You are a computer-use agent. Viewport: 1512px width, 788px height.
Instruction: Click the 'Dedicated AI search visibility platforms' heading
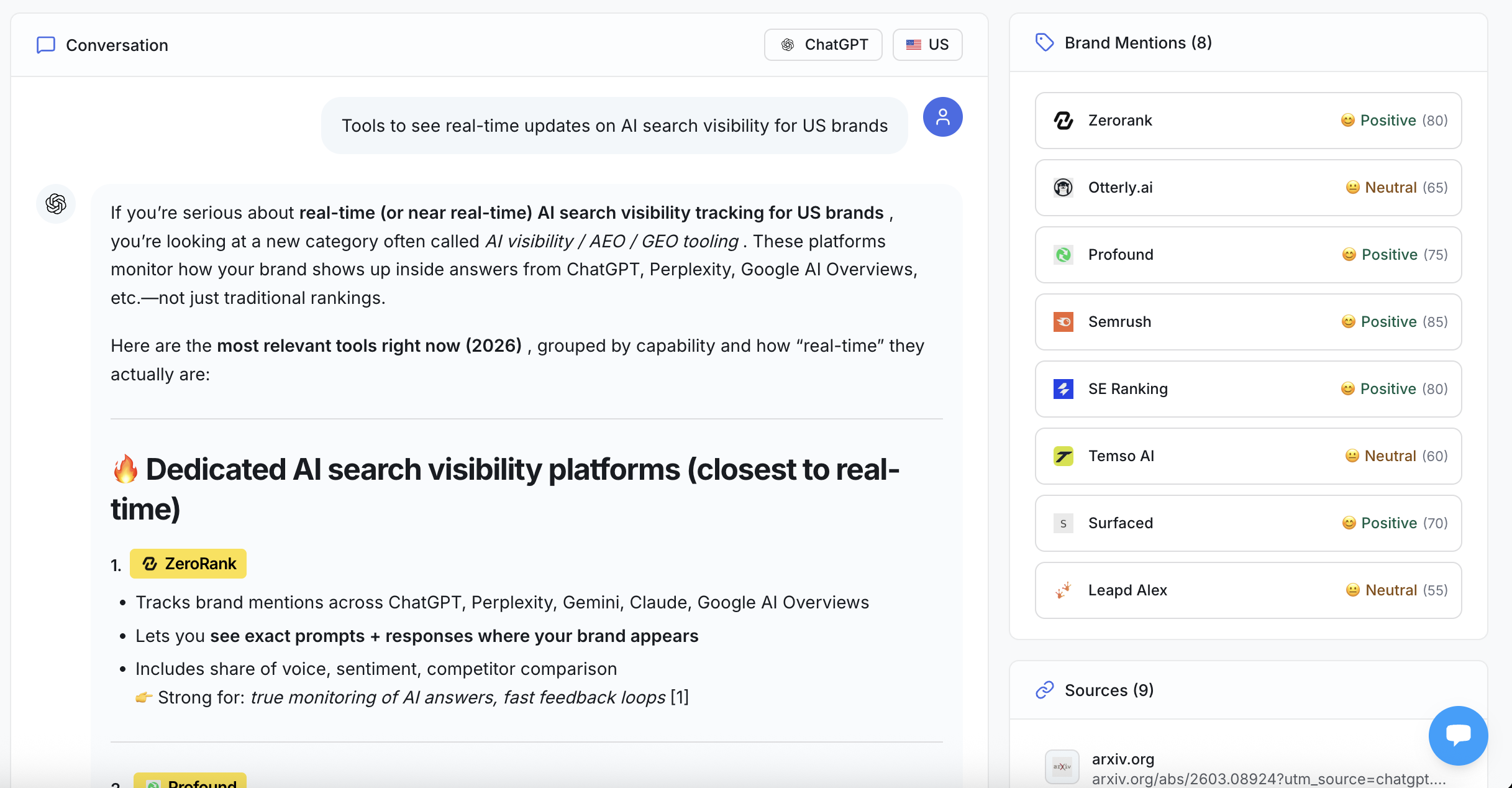[x=505, y=489]
